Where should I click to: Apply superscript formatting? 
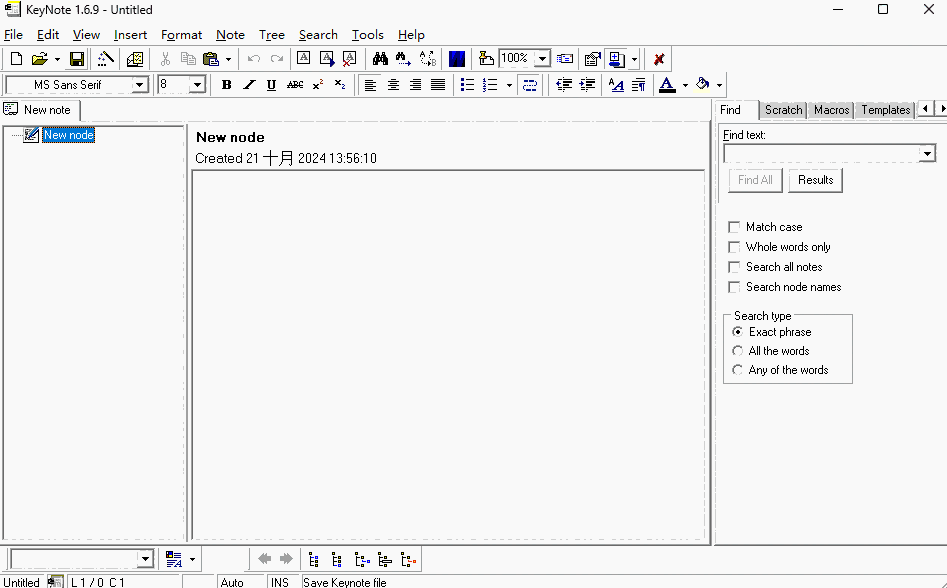click(318, 85)
